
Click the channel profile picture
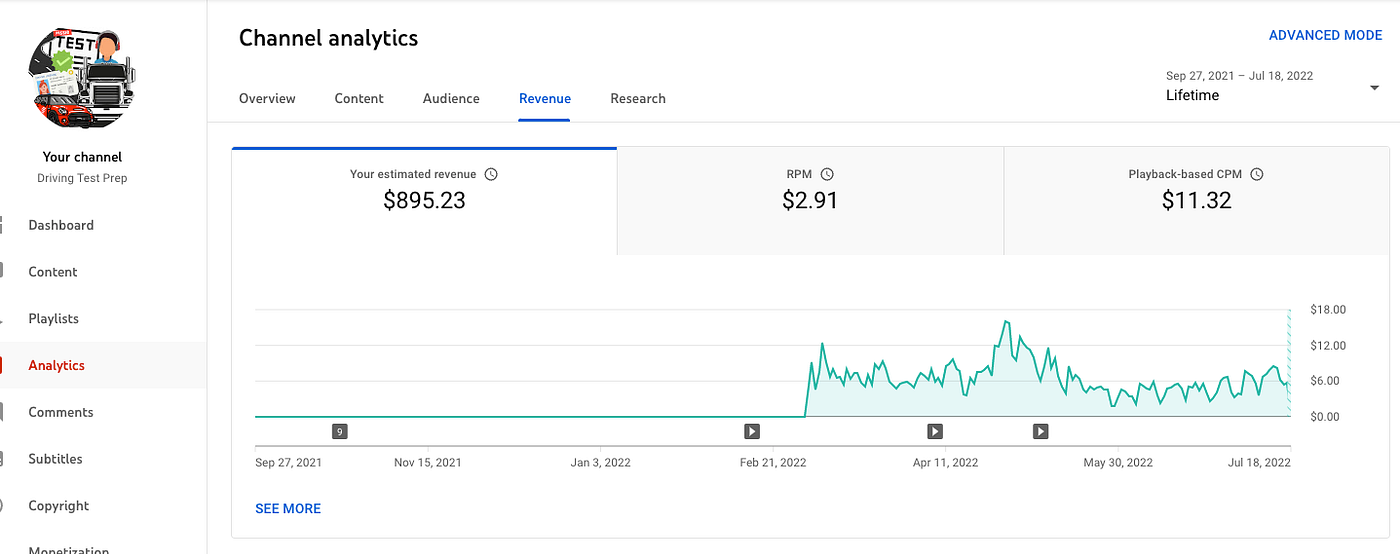(82, 79)
